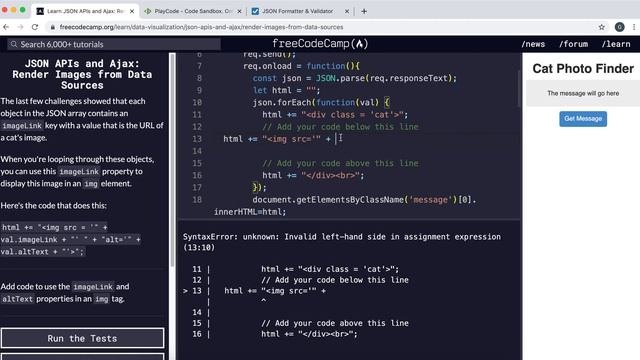Screen dimensions: 640x360
Task: Click the Run the Tests button
Action: [x=82, y=338]
